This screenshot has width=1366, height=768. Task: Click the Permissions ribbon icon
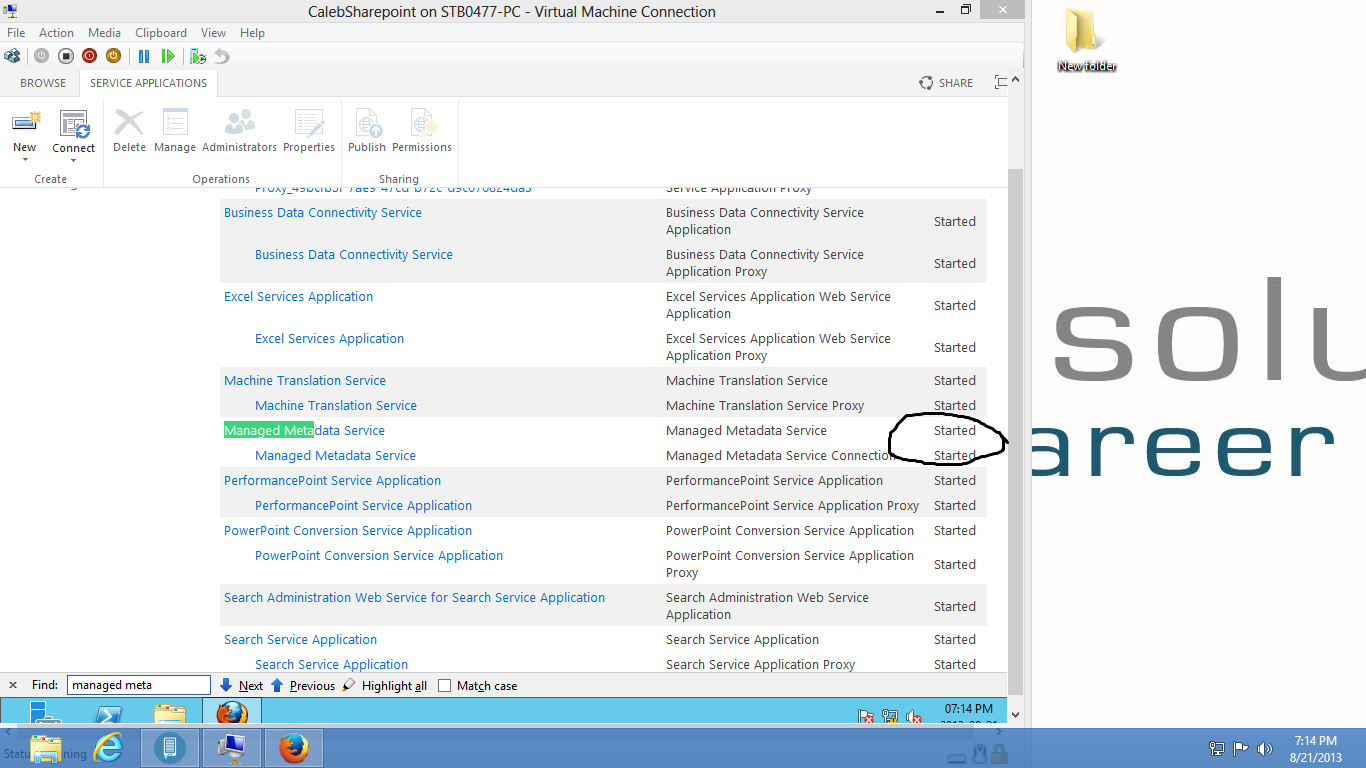[422, 123]
